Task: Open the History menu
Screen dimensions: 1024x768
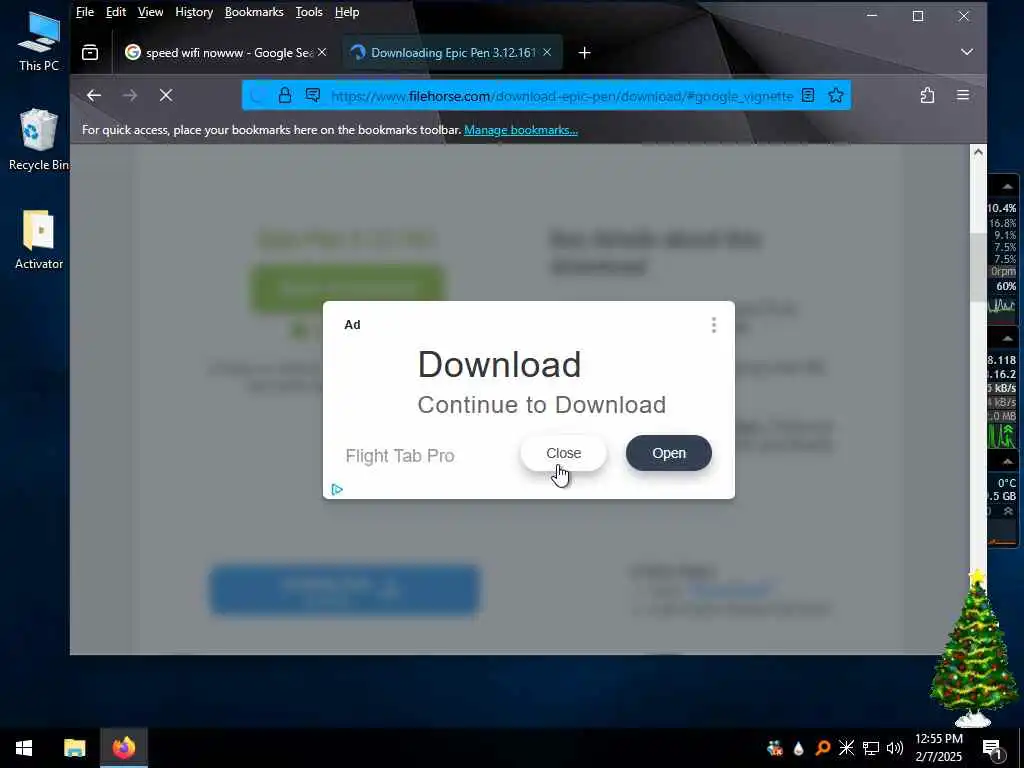Action: click(x=194, y=12)
